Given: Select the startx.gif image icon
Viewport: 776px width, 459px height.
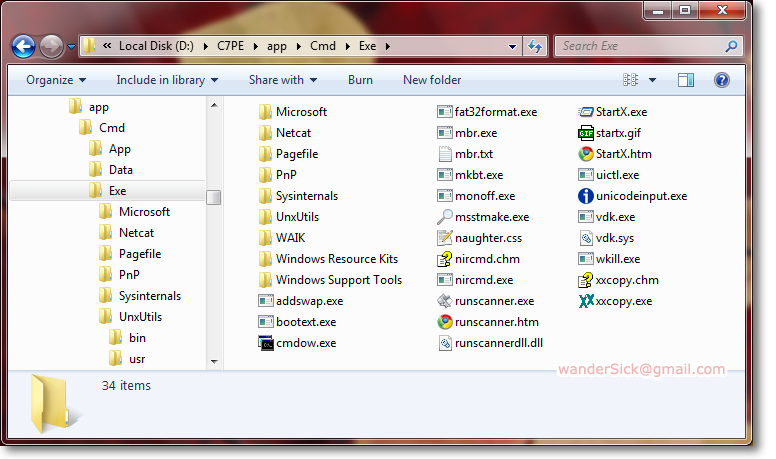Looking at the screenshot, I should (585, 133).
